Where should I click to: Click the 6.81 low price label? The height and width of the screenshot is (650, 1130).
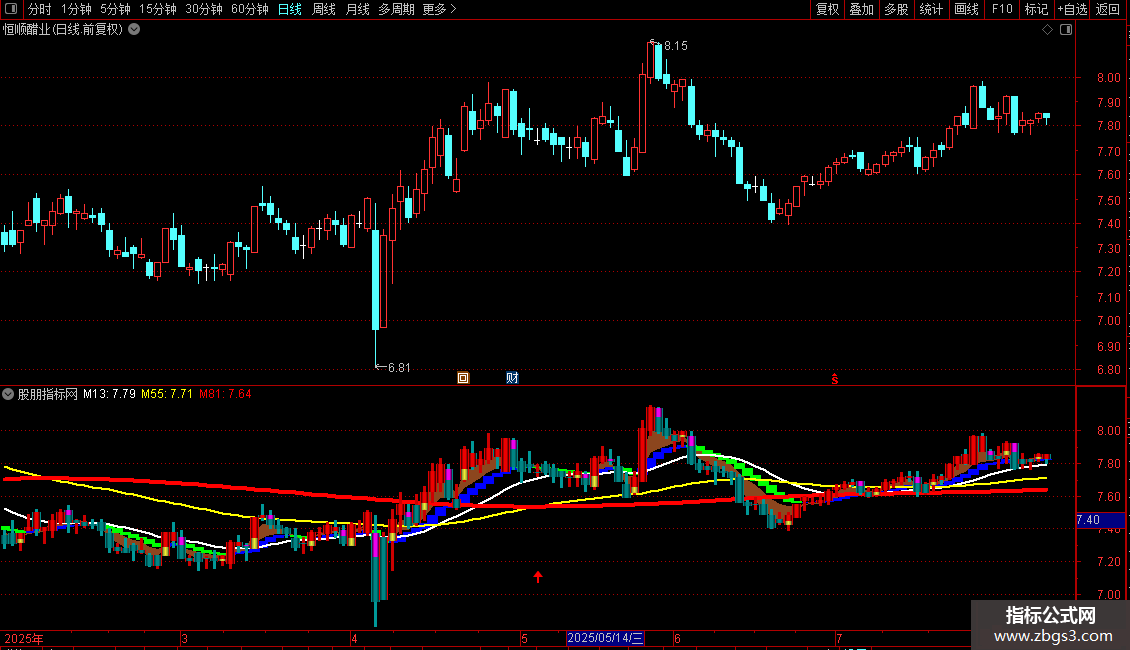click(399, 368)
